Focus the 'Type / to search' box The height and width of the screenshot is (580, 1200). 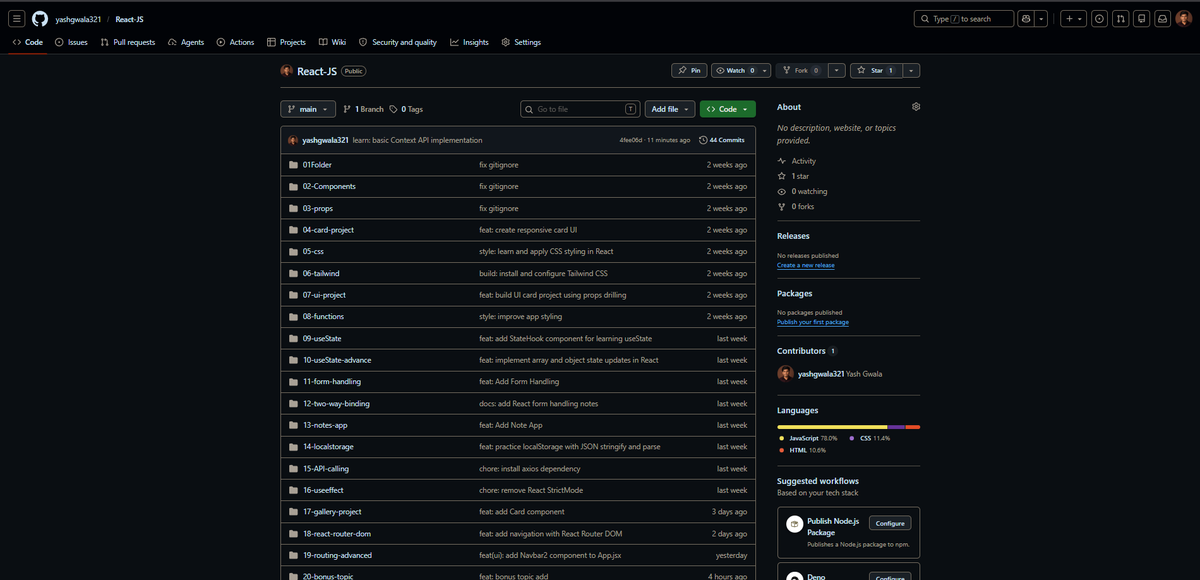(962, 19)
